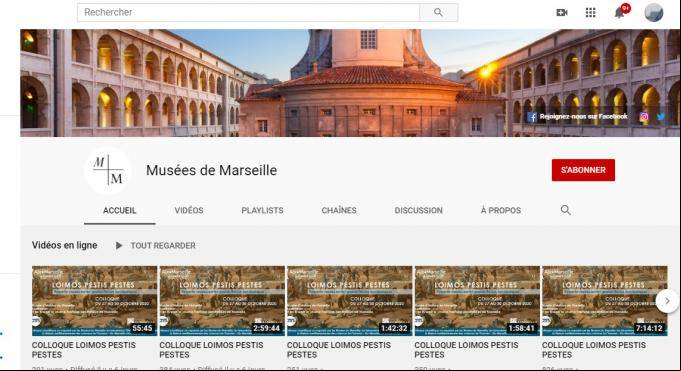681x371 pixels.
Task: Click the title under the 7:14:12 video
Action: [594, 350]
